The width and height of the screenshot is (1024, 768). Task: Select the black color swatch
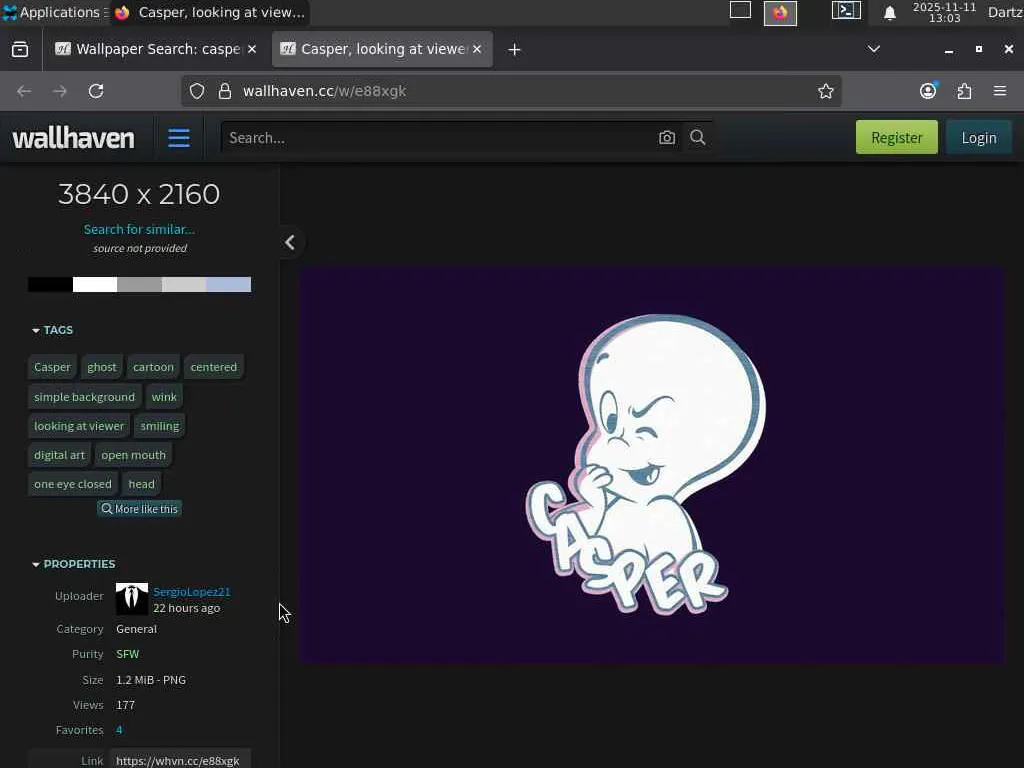pos(50,285)
